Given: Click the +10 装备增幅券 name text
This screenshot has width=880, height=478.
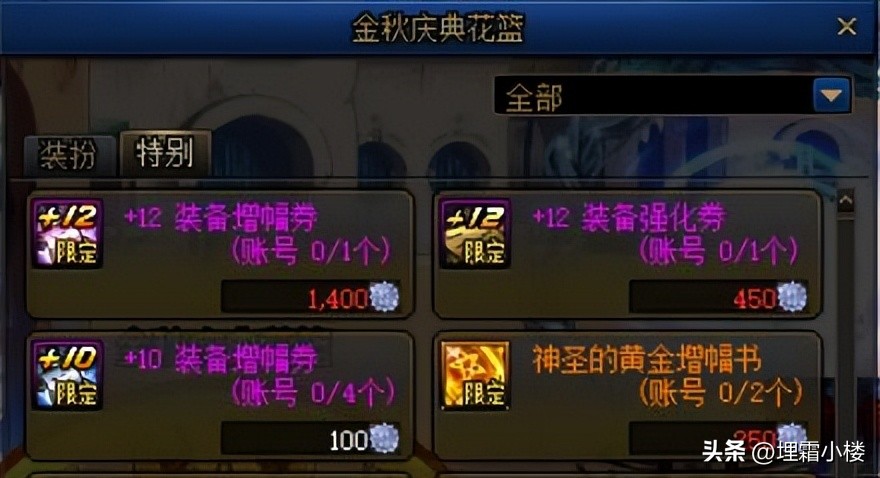Looking at the screenshot, I should point(221,360).
